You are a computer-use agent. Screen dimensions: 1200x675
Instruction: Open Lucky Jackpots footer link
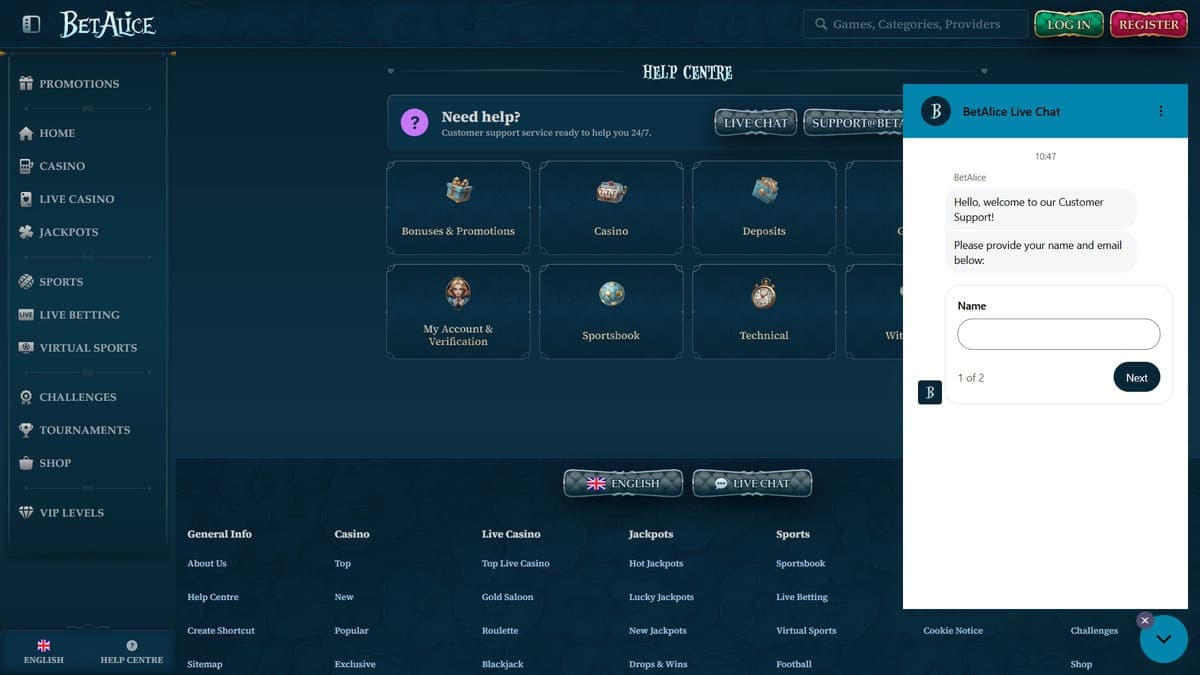tap(661, 597)
